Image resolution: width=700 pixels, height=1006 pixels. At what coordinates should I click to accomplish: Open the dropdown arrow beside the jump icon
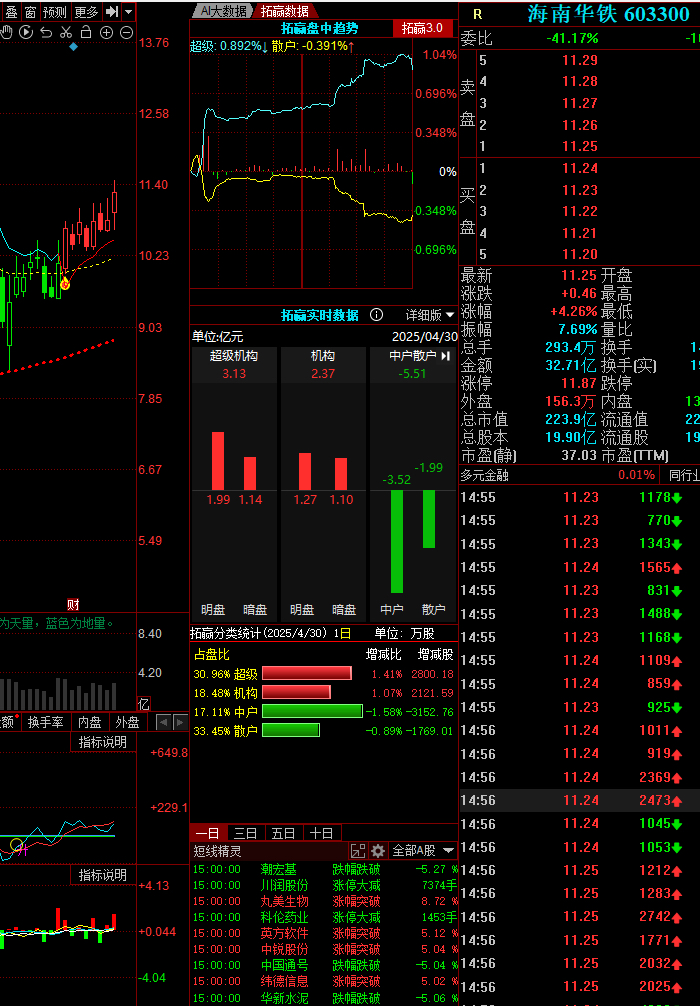[x=128, y=12]
